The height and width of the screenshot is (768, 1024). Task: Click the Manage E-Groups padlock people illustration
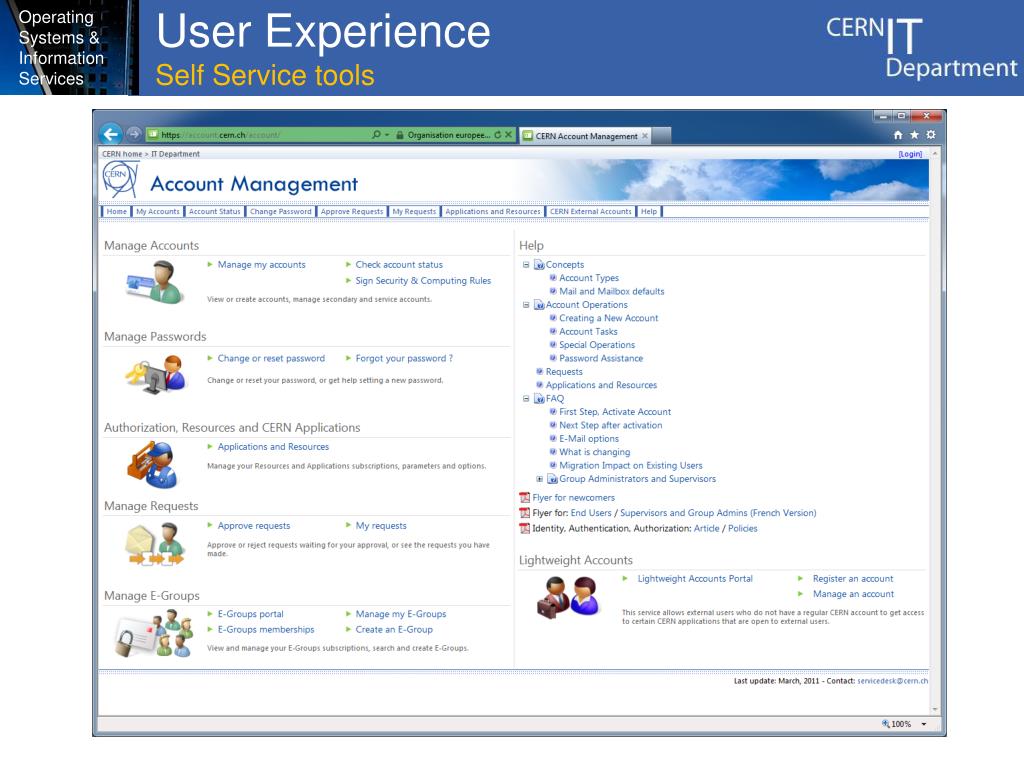coord(154,633)
